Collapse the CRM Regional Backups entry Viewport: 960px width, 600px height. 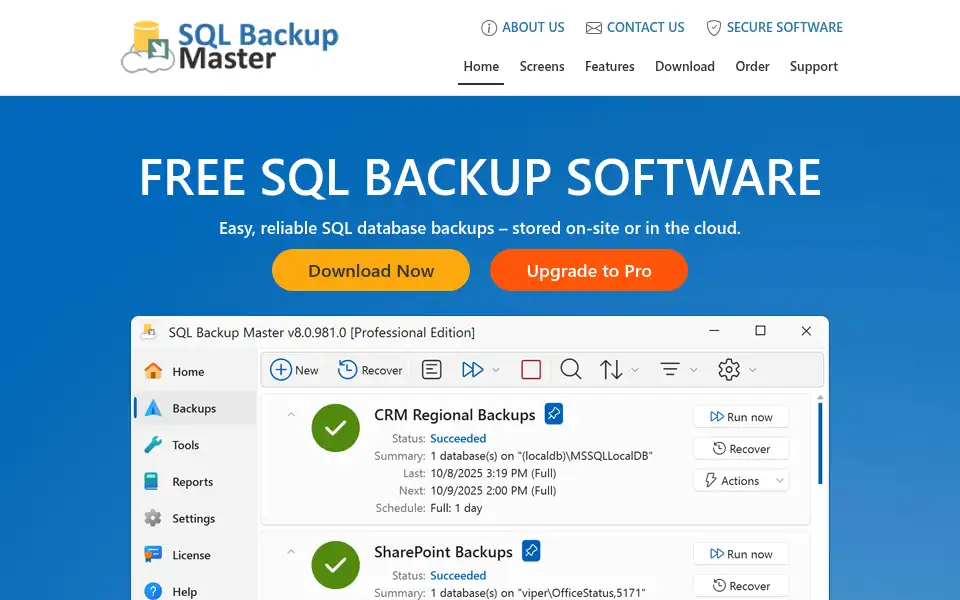[291, 415]
